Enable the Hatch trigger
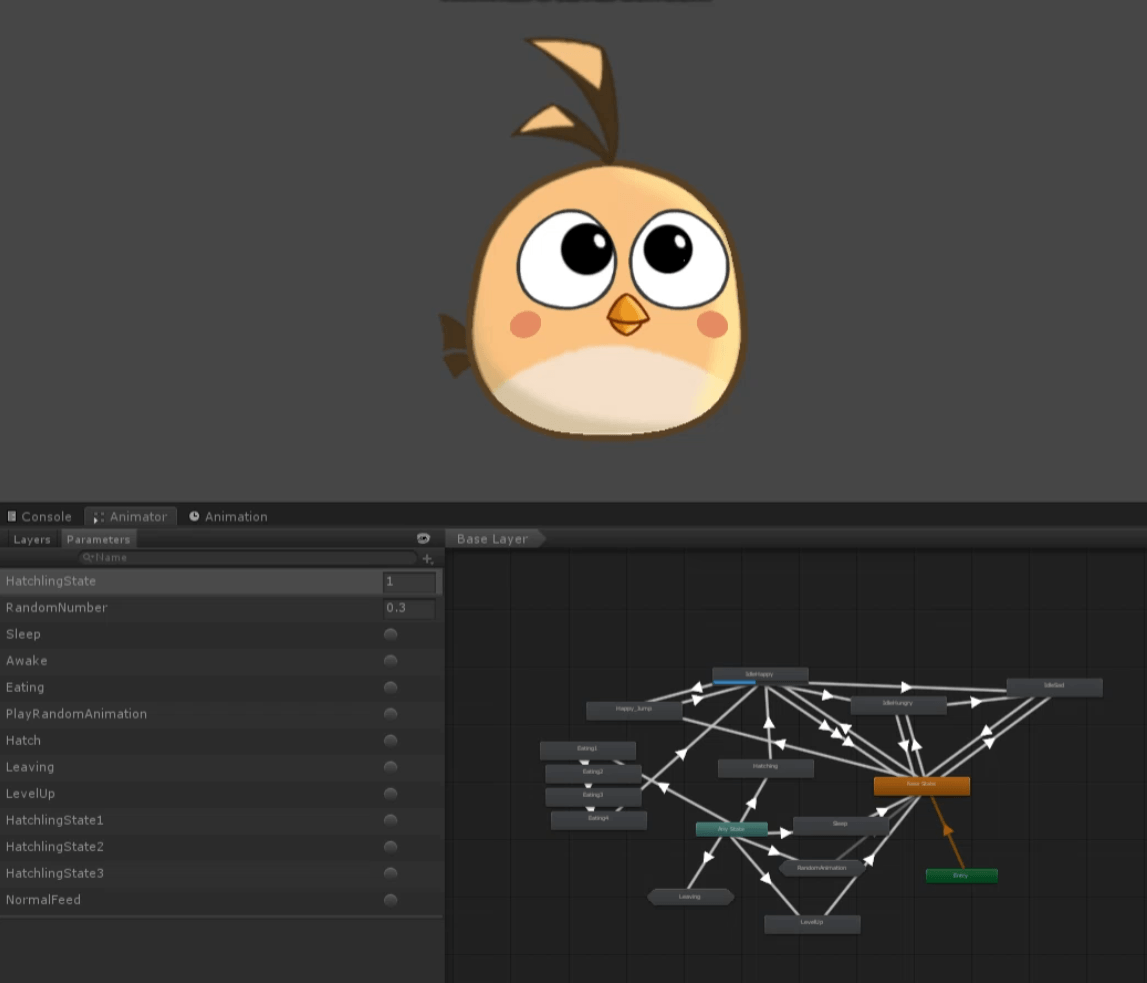 click(x=389, y=740)
